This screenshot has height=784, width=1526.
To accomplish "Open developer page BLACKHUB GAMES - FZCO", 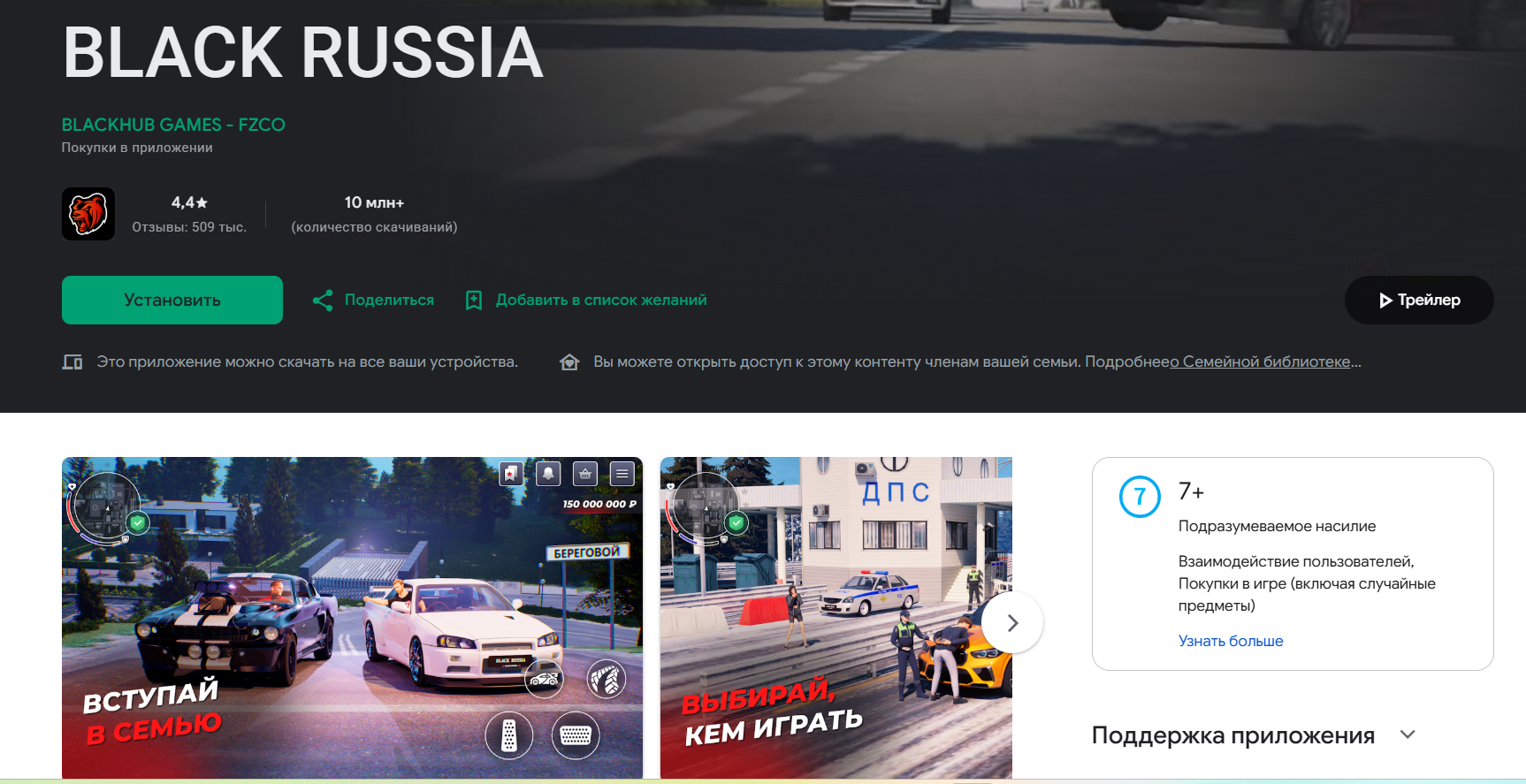I will [173, 125].
